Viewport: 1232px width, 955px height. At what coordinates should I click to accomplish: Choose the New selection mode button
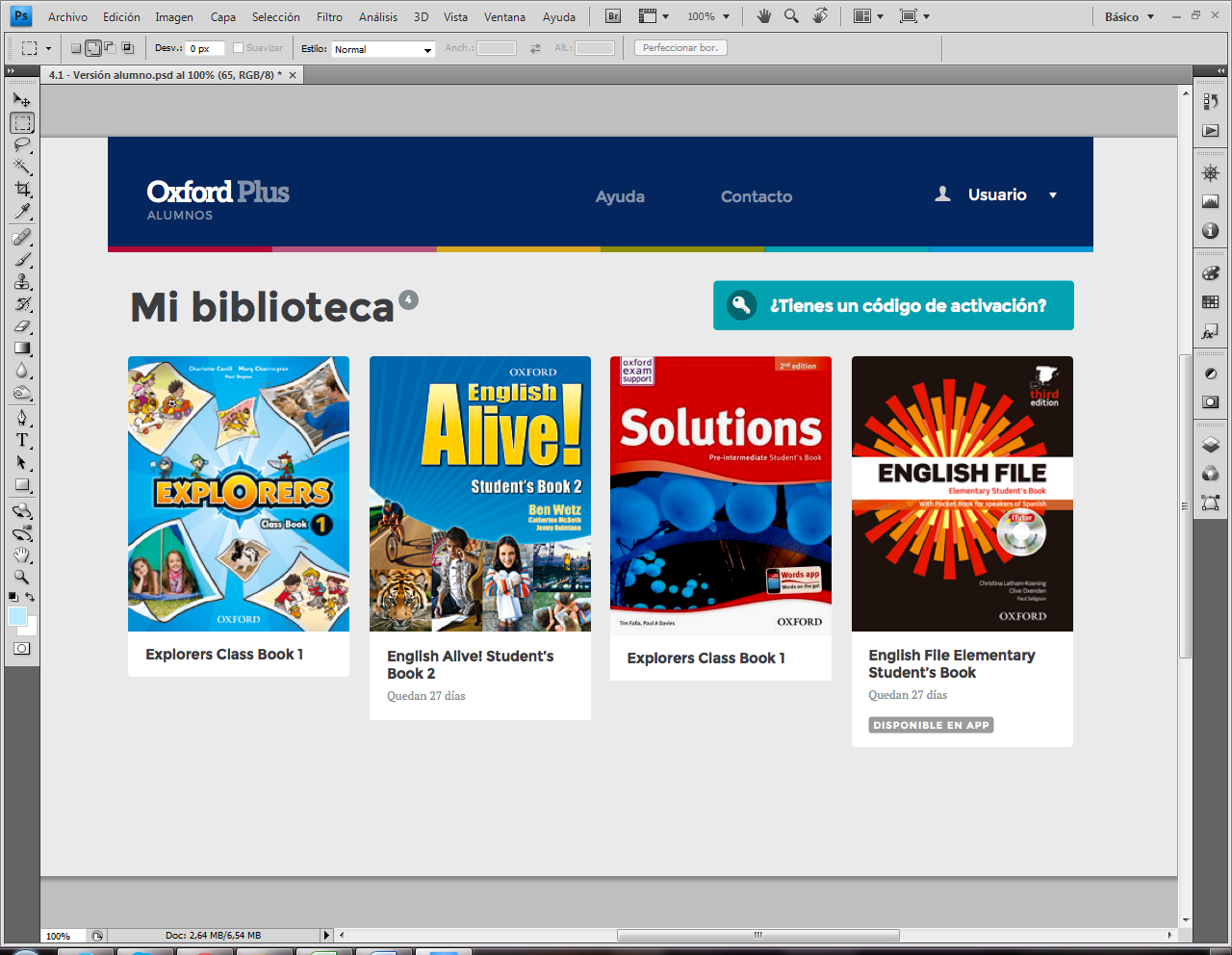76,48
